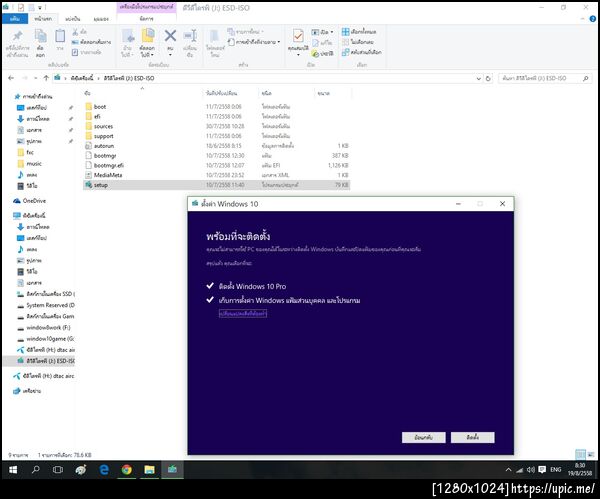Click Install button in Windows 10 Setup

(x=473, y=437)
